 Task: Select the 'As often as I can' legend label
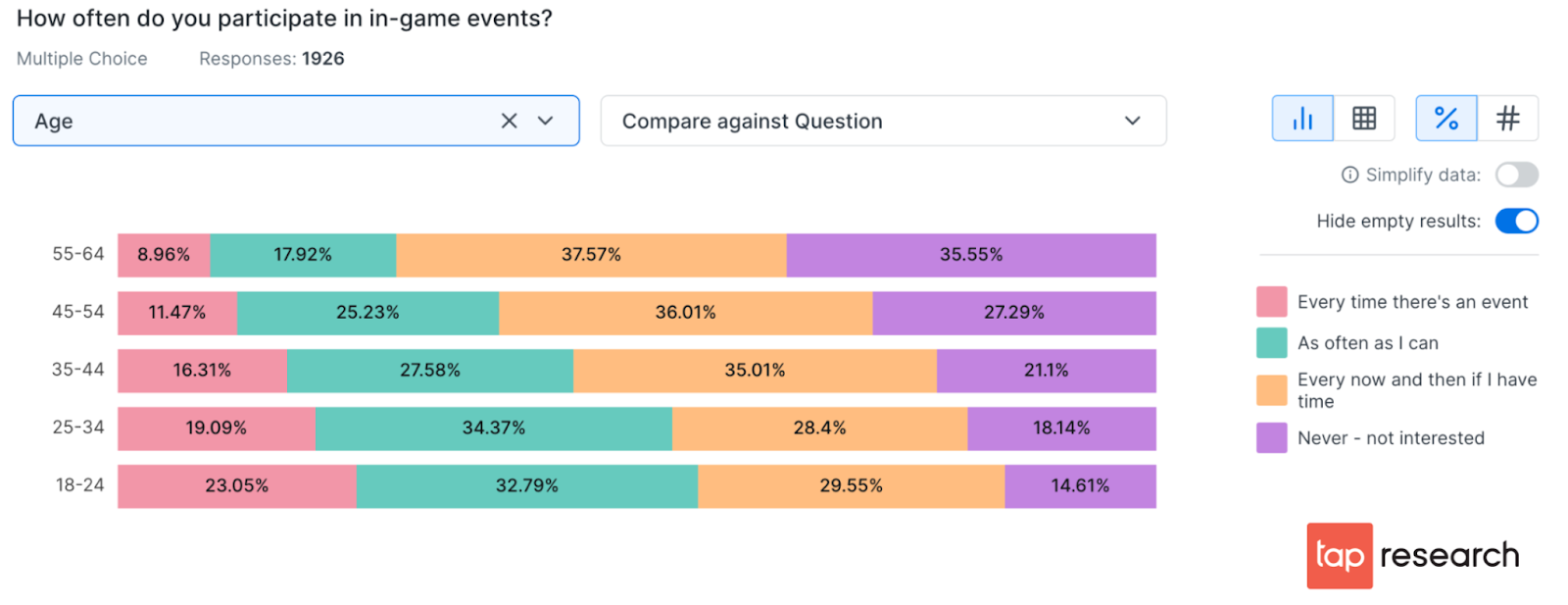click(x=1367, y=343)
